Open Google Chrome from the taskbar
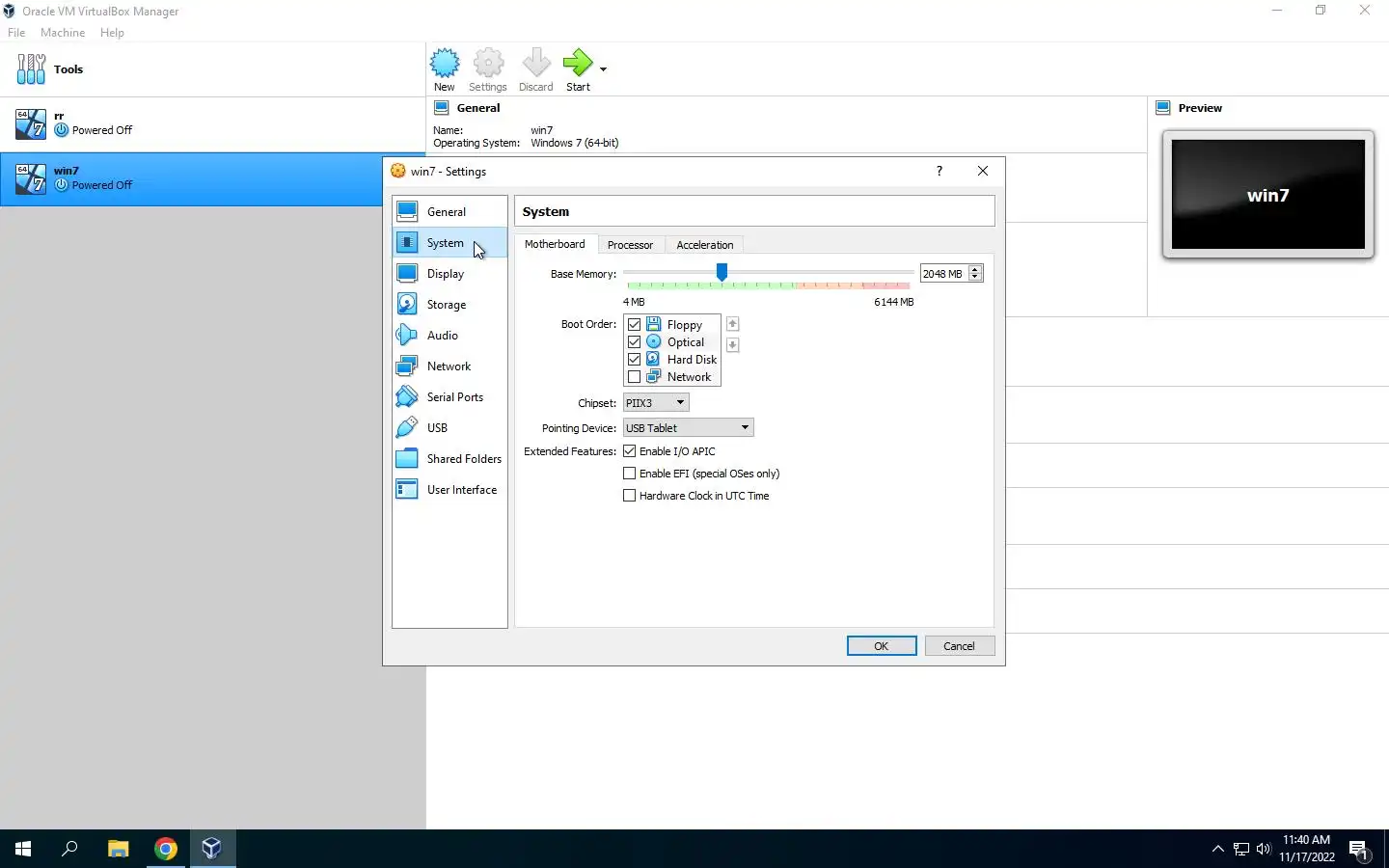 [x=166, y=849]
